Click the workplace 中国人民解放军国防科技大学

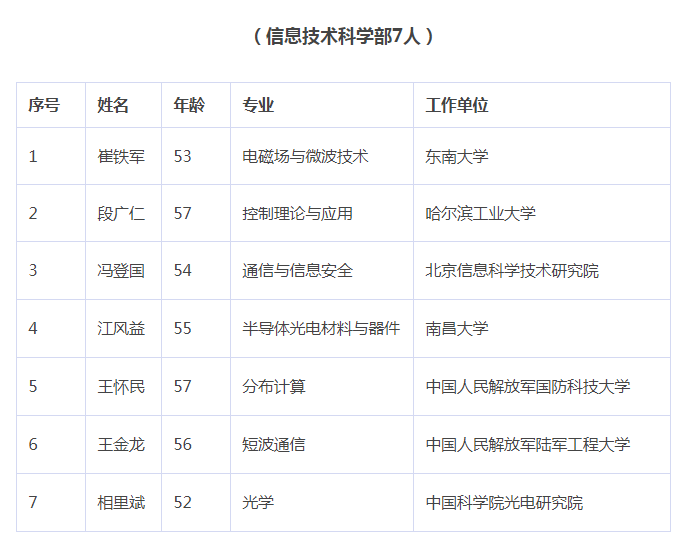528,387
